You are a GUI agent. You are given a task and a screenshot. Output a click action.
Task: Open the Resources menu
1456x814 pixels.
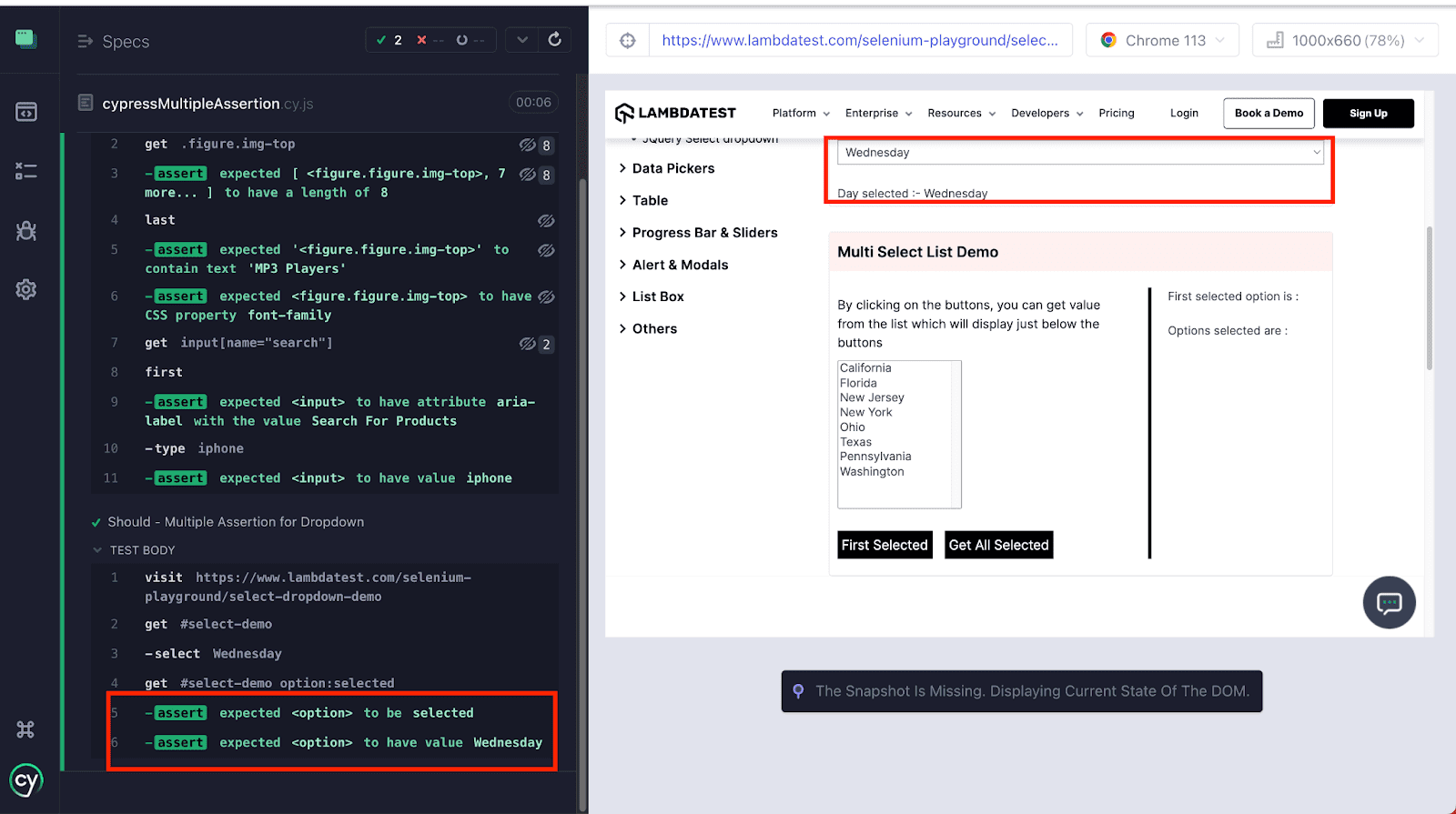961,113
